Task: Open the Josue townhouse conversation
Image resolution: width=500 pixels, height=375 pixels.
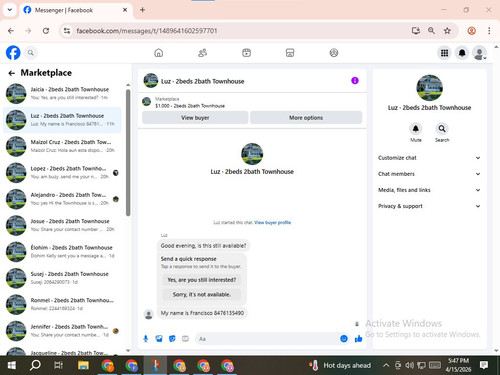Action: click(x=63, y=225)
